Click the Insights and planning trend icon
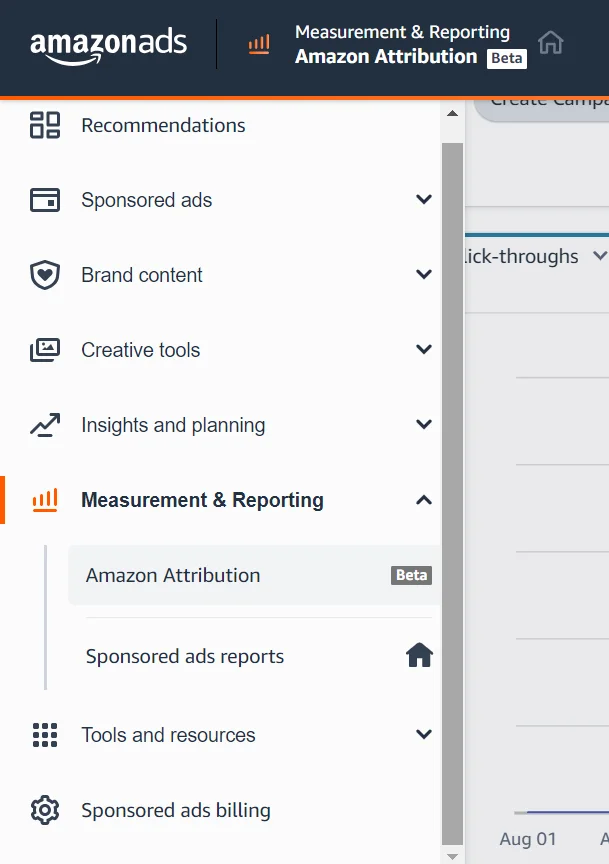This screenshot has width=609, height=864. tap(43, 425)
